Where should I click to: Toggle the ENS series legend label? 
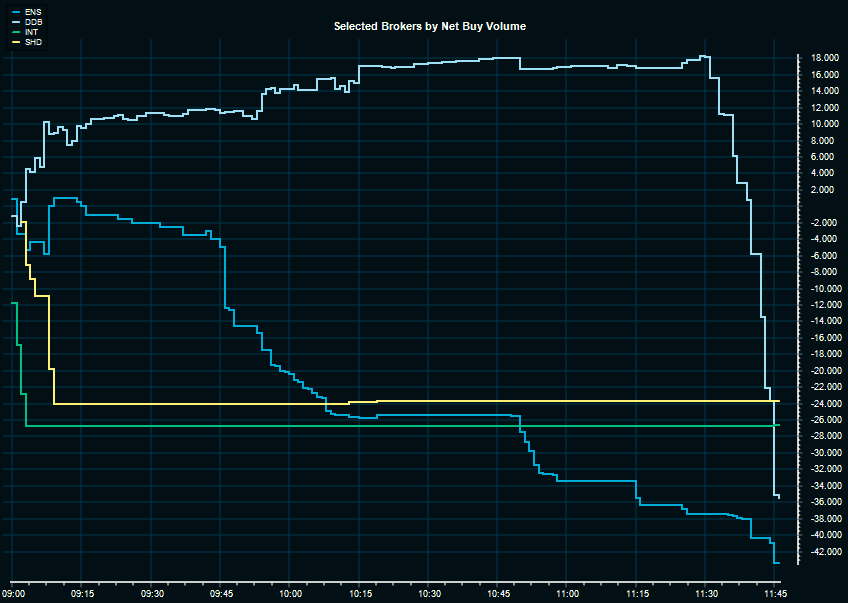click(32, 11)
